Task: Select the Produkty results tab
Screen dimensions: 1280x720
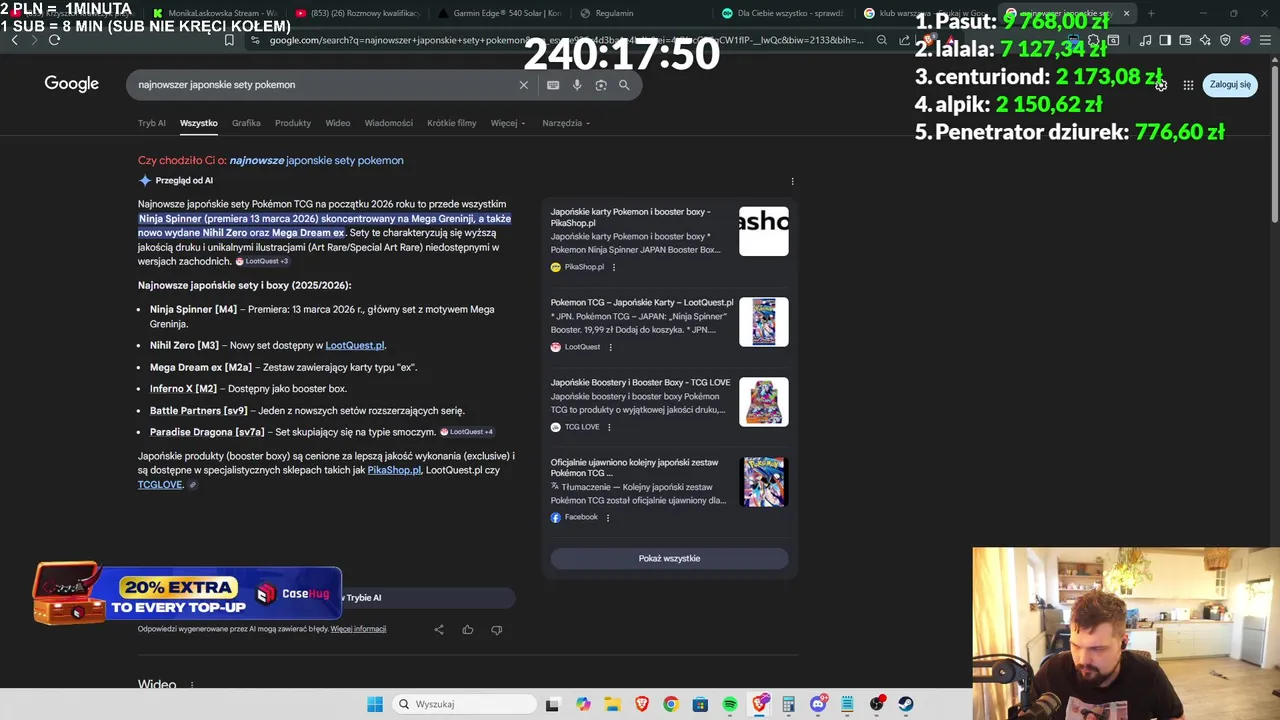Action: [x=293, y=123]
